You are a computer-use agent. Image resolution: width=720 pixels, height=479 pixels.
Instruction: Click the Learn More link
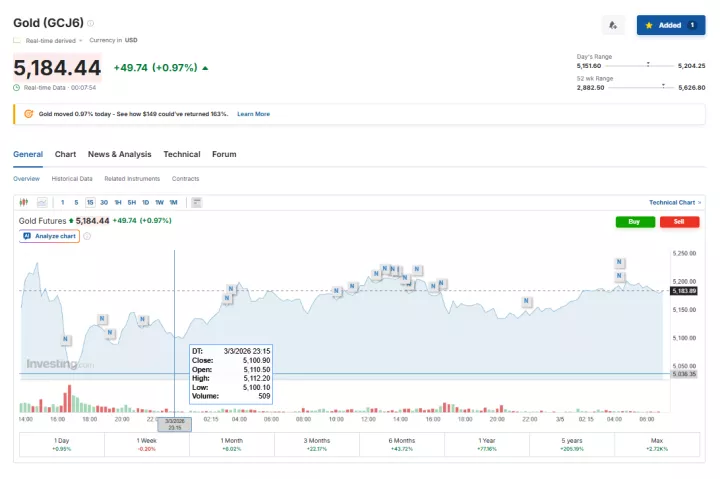pyautogui.click(x=253, y=114)
